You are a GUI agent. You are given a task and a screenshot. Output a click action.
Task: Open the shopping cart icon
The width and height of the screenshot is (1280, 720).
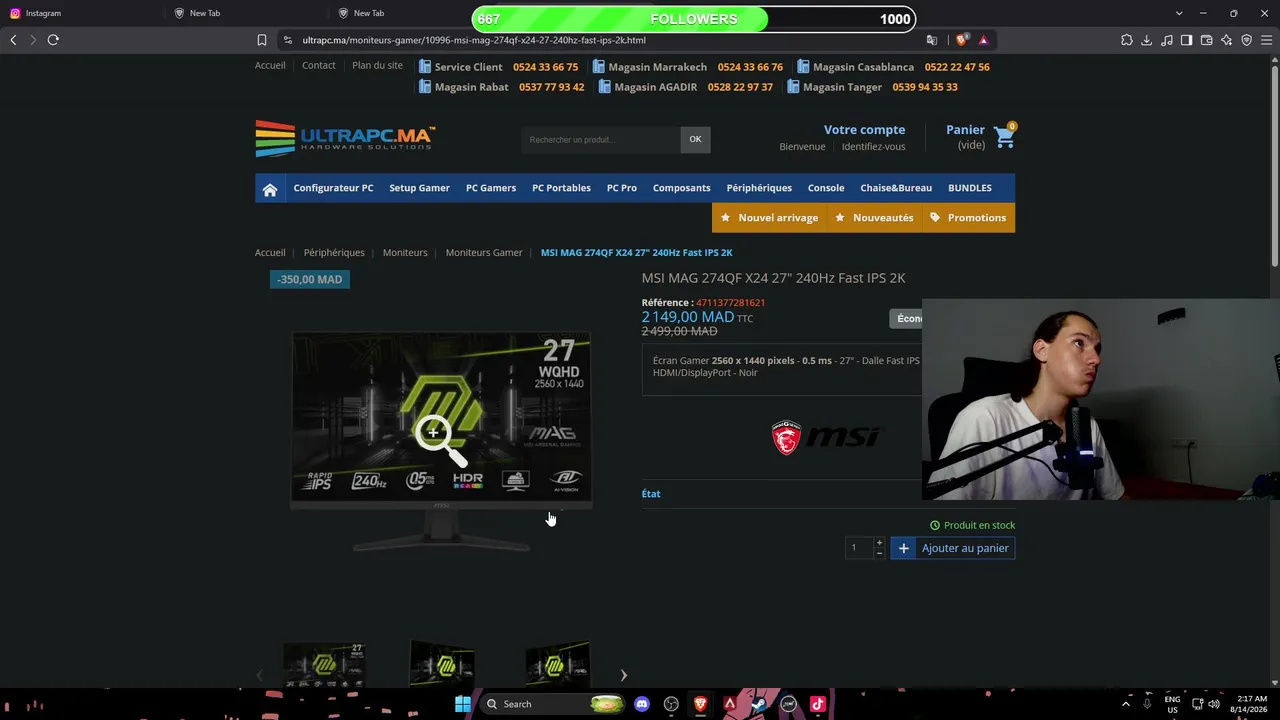click(x=1005, y=138)
